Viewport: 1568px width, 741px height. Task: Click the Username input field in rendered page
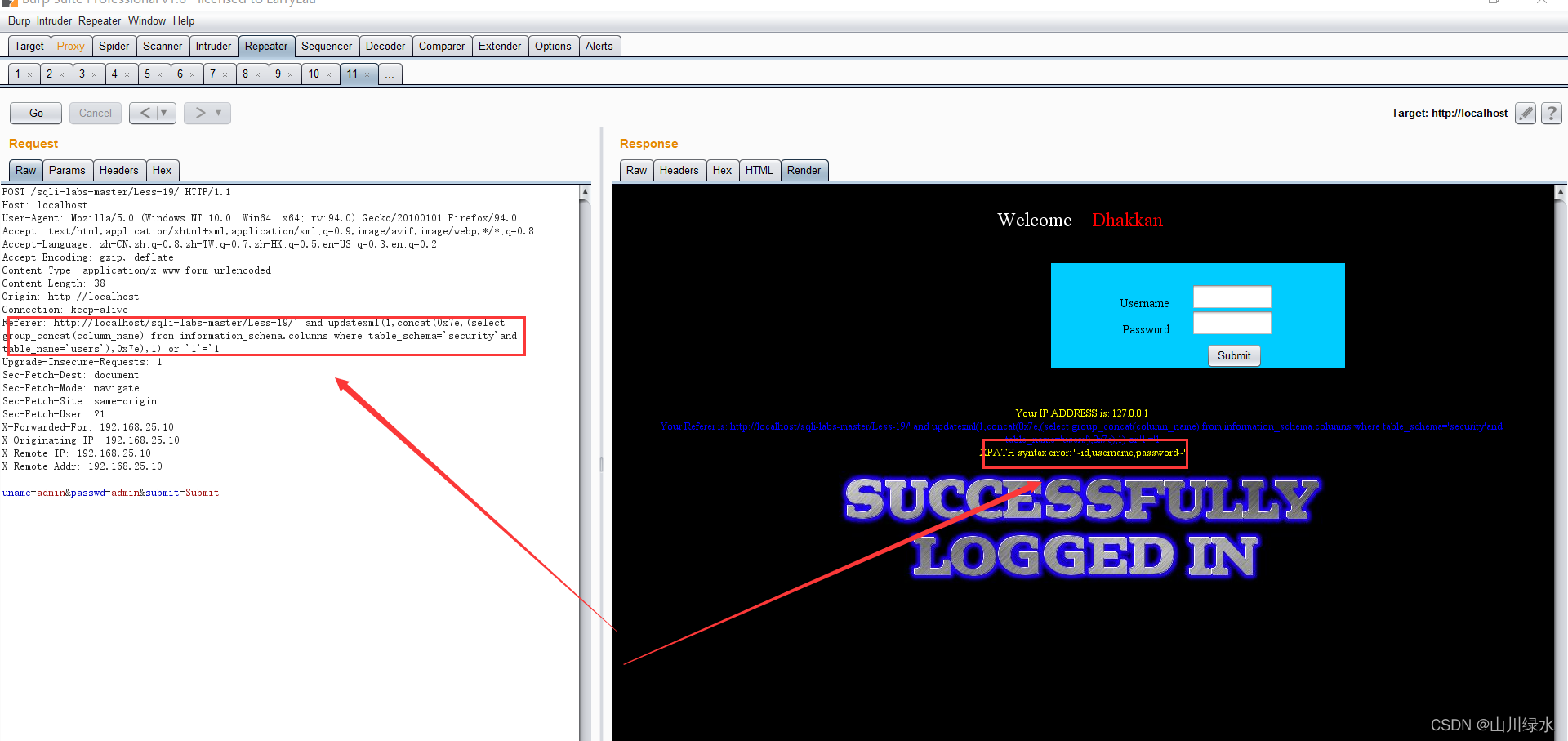click(1232, 297)
